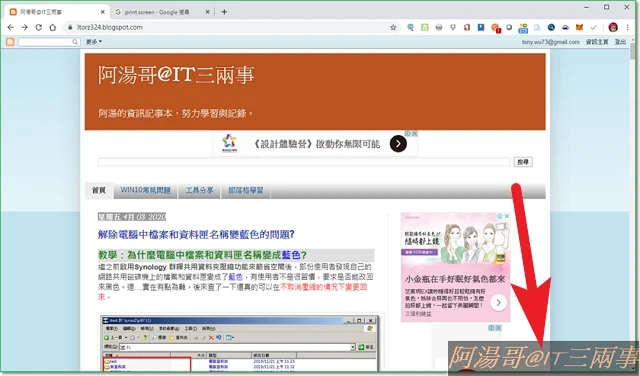Open the pale document extension icon

pyautogui.click(x=537, y=27)
